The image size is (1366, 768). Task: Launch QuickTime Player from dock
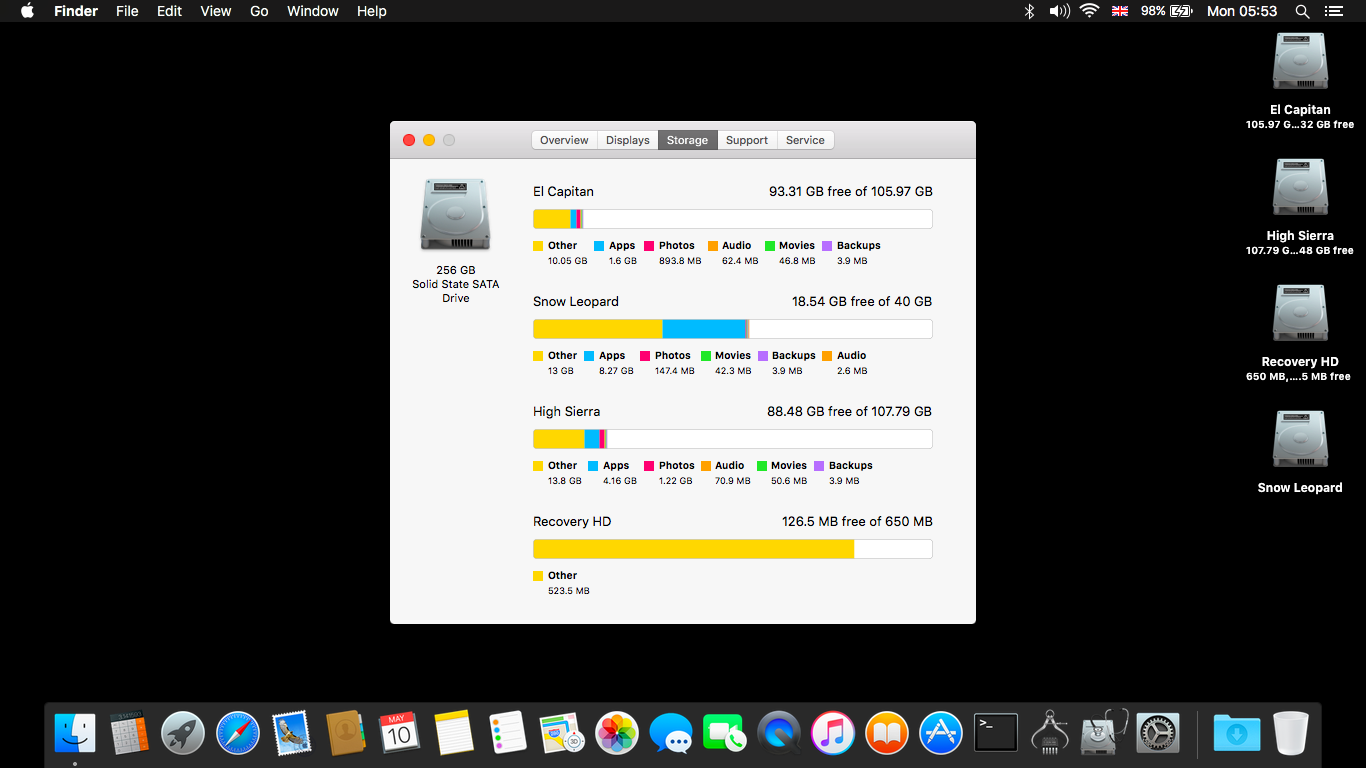click(x=779, y=733)
